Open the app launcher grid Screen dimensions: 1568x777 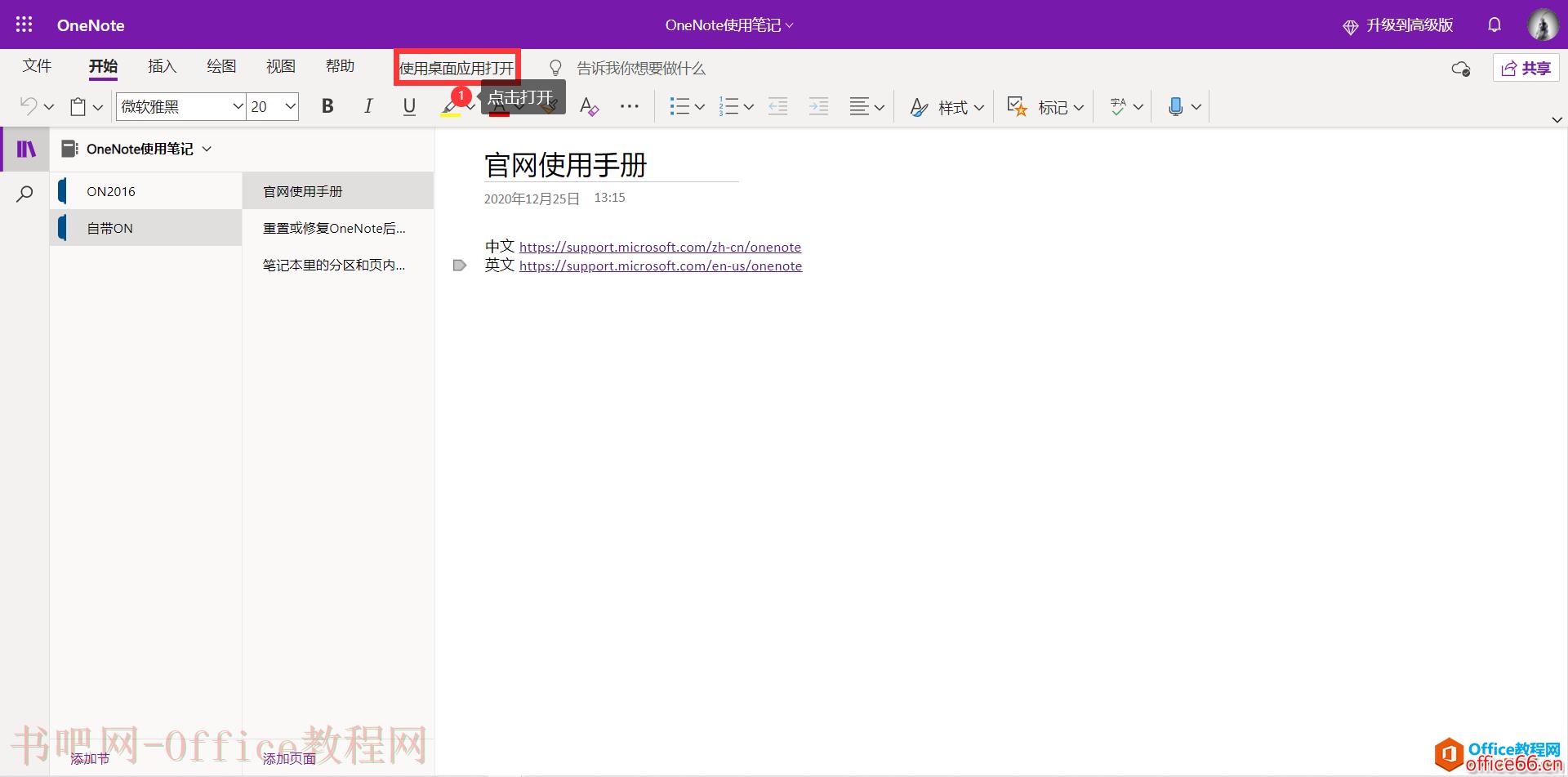pos(24,25)
